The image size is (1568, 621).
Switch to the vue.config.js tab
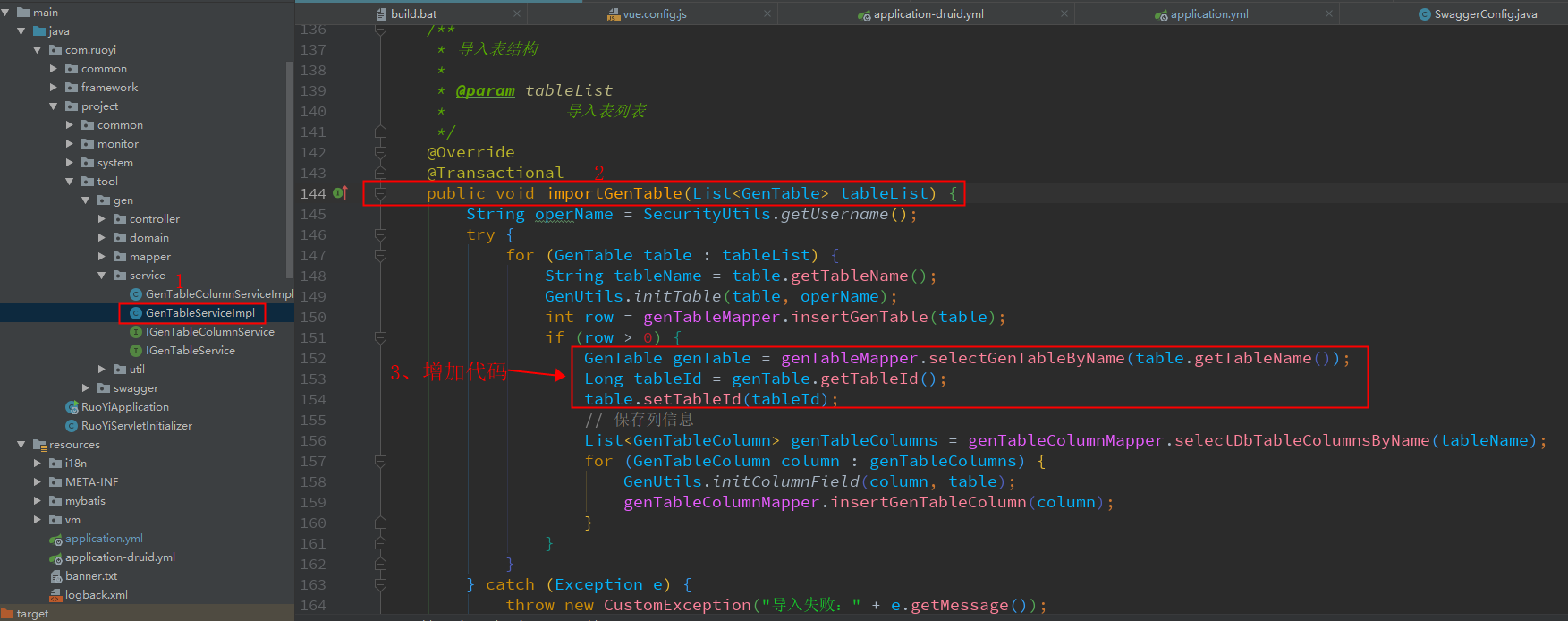(x=655, y=14)
